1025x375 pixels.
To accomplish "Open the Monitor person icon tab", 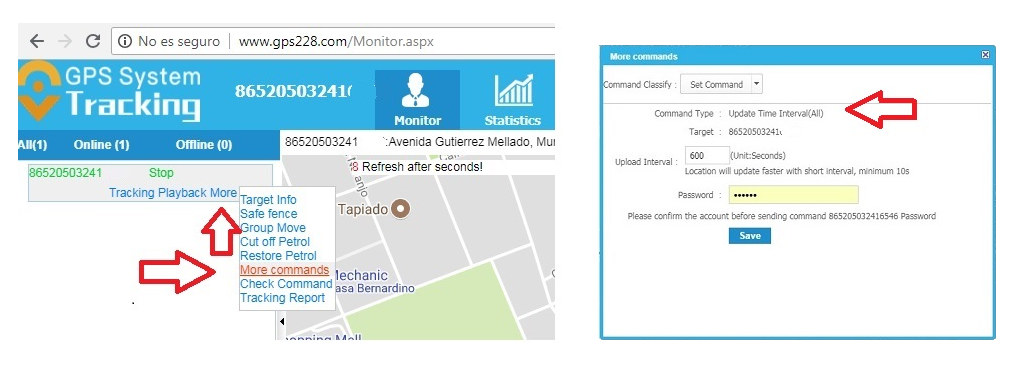I will 417,99.
